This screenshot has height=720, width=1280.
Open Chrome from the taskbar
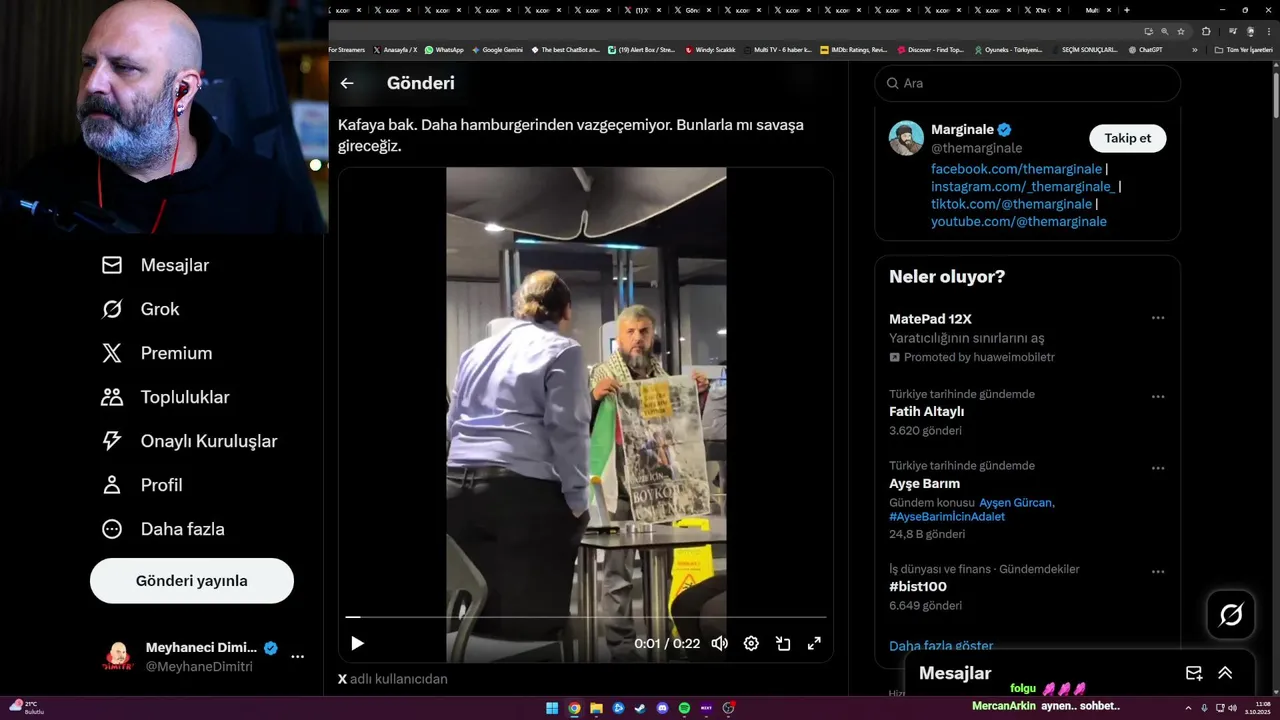tap(574, 708)
